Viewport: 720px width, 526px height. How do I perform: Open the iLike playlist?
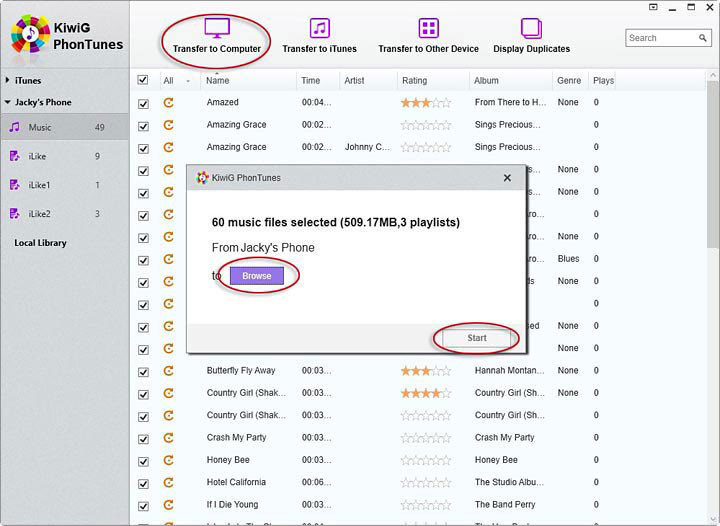pos(64,156)
